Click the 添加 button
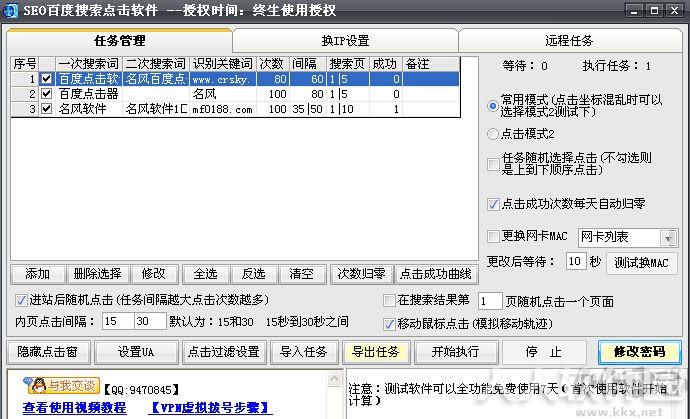The width and height of the screenshot is (690, 419). click(38, 274)
